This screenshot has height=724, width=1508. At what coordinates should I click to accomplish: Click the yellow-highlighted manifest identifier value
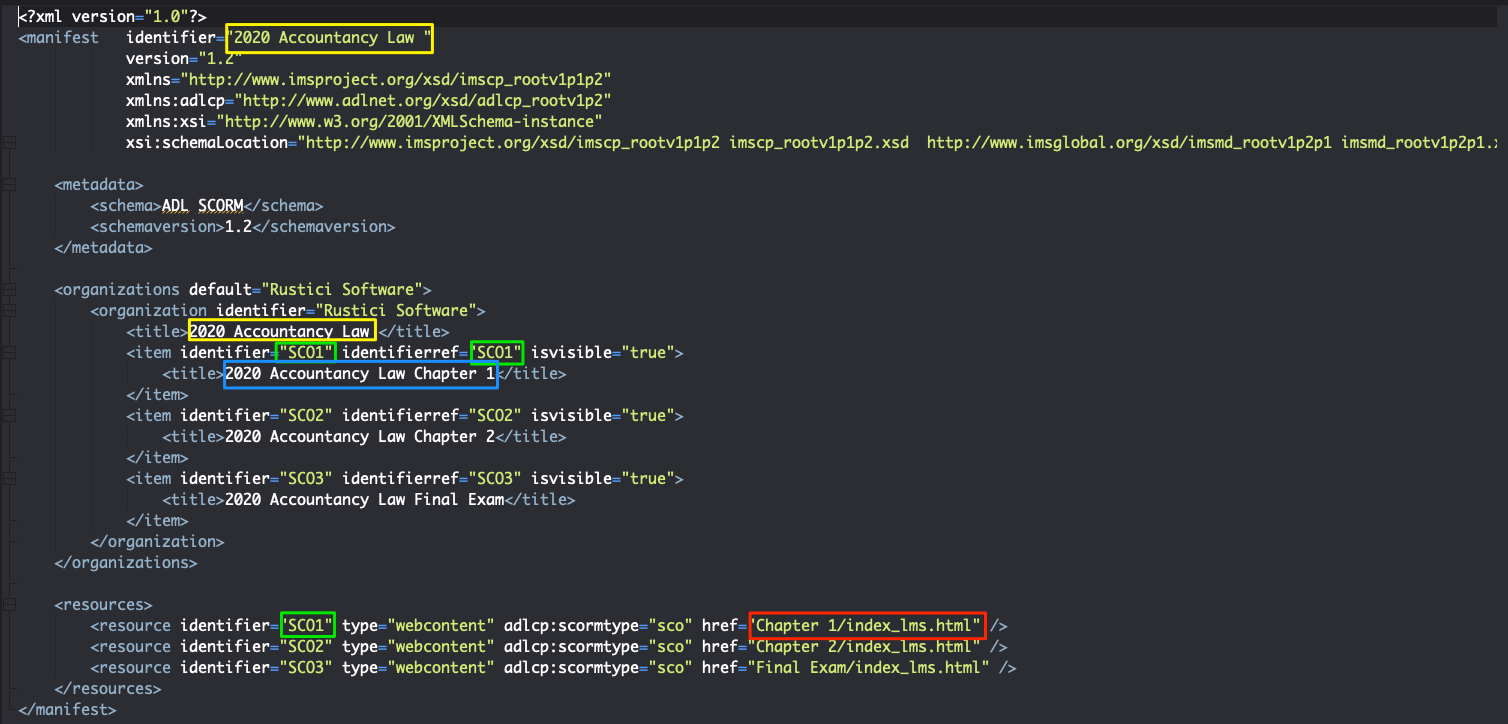point(330,38)
